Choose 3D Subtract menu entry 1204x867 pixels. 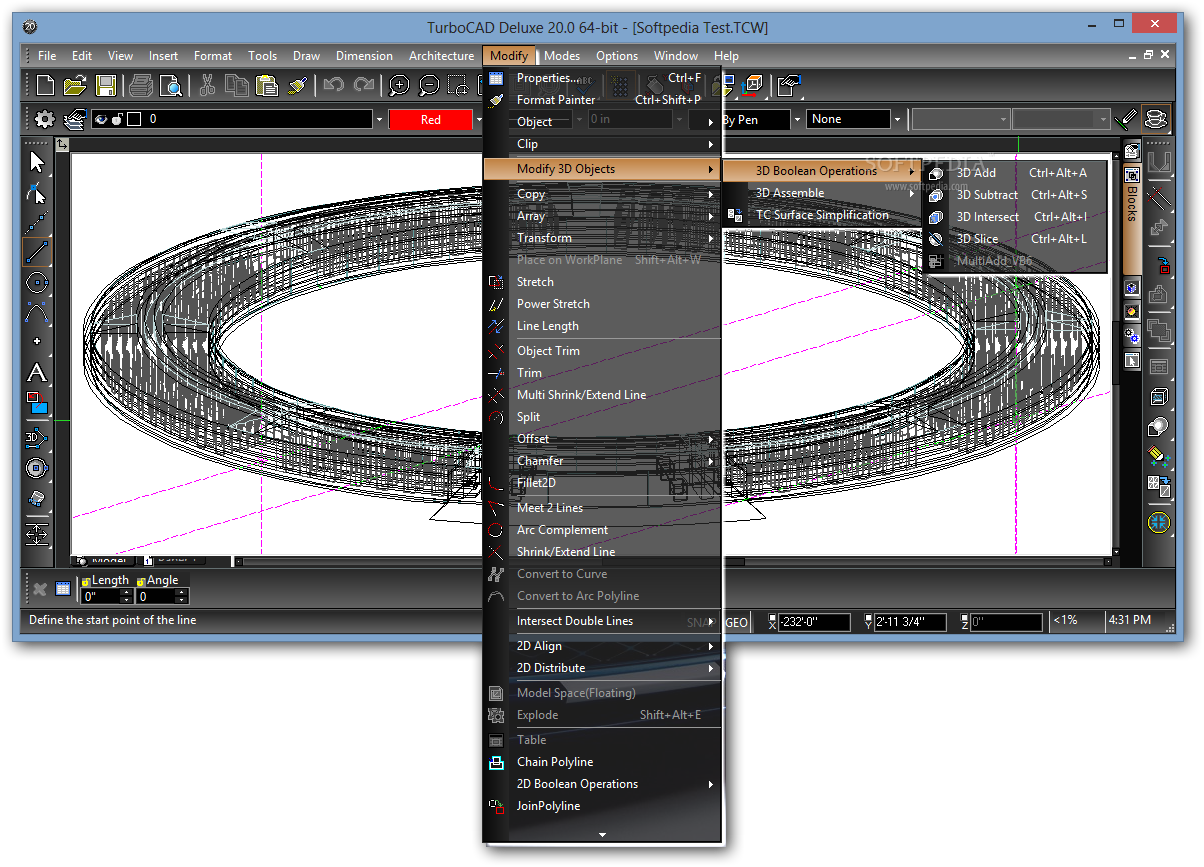[1014, 195]
